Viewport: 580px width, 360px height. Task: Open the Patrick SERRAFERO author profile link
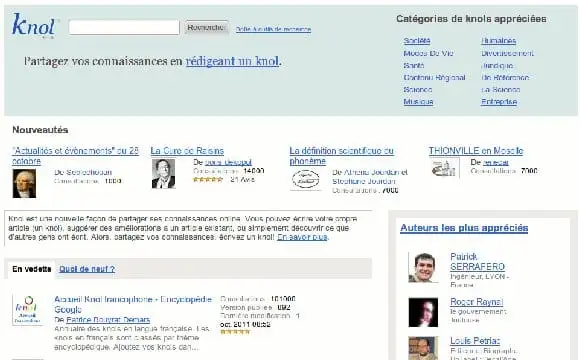click(x=477, y=262)
